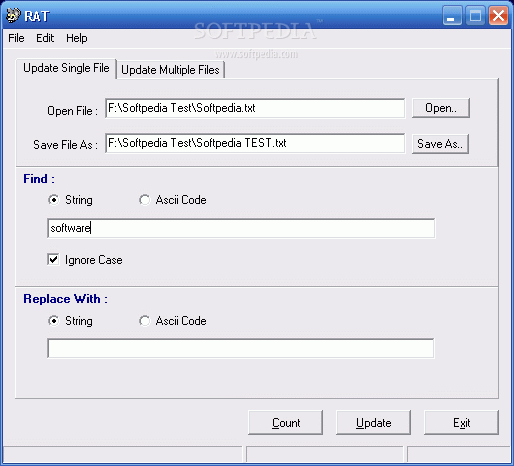Viewport: 514px width, 466px height.
Task: Click the Open.. button
Action: tap(441, 108)
